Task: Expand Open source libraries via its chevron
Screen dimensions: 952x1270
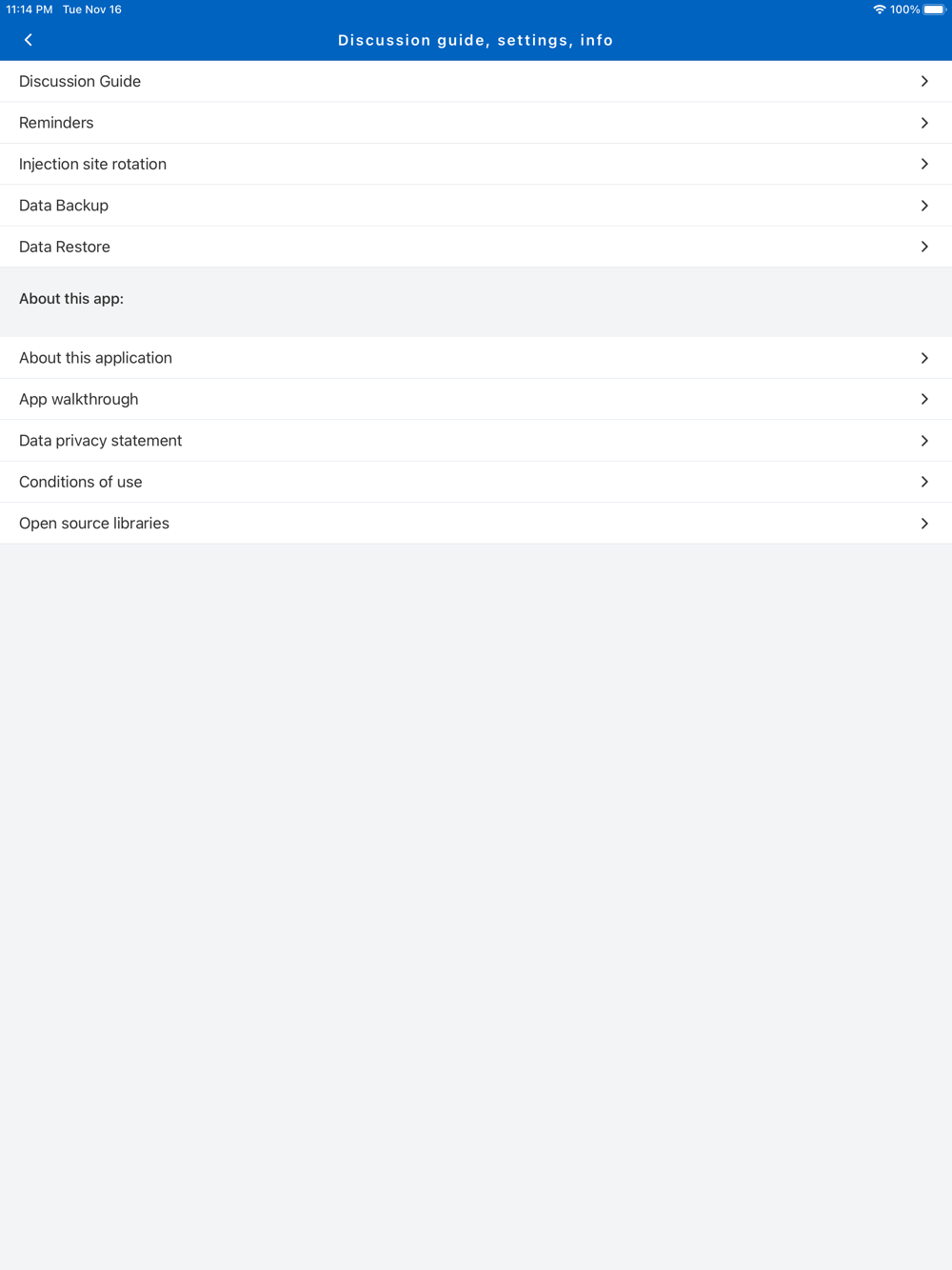Action: click(x=924, y=524)
